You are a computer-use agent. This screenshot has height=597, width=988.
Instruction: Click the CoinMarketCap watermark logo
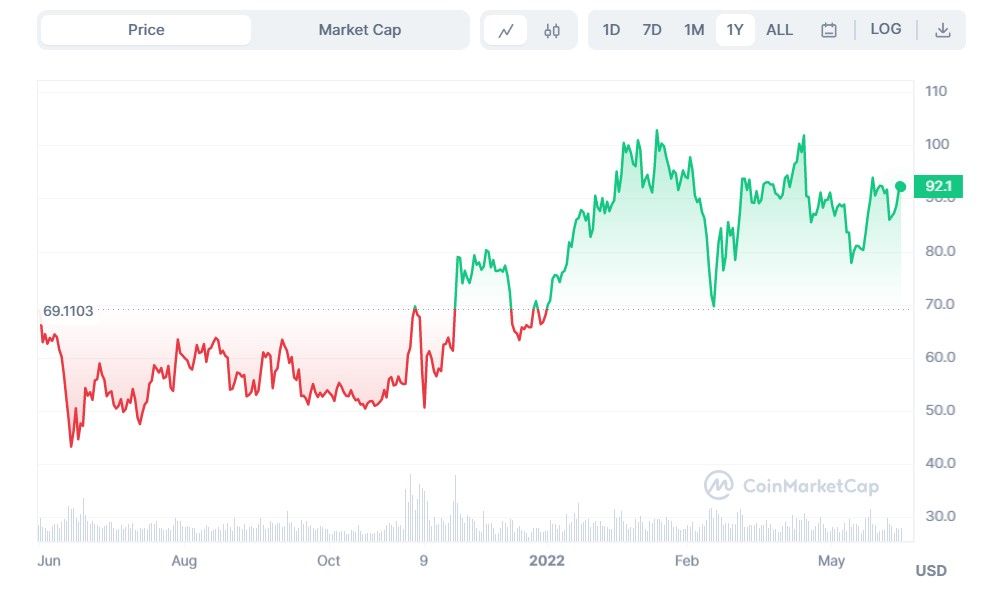click(x=791, y=486)
